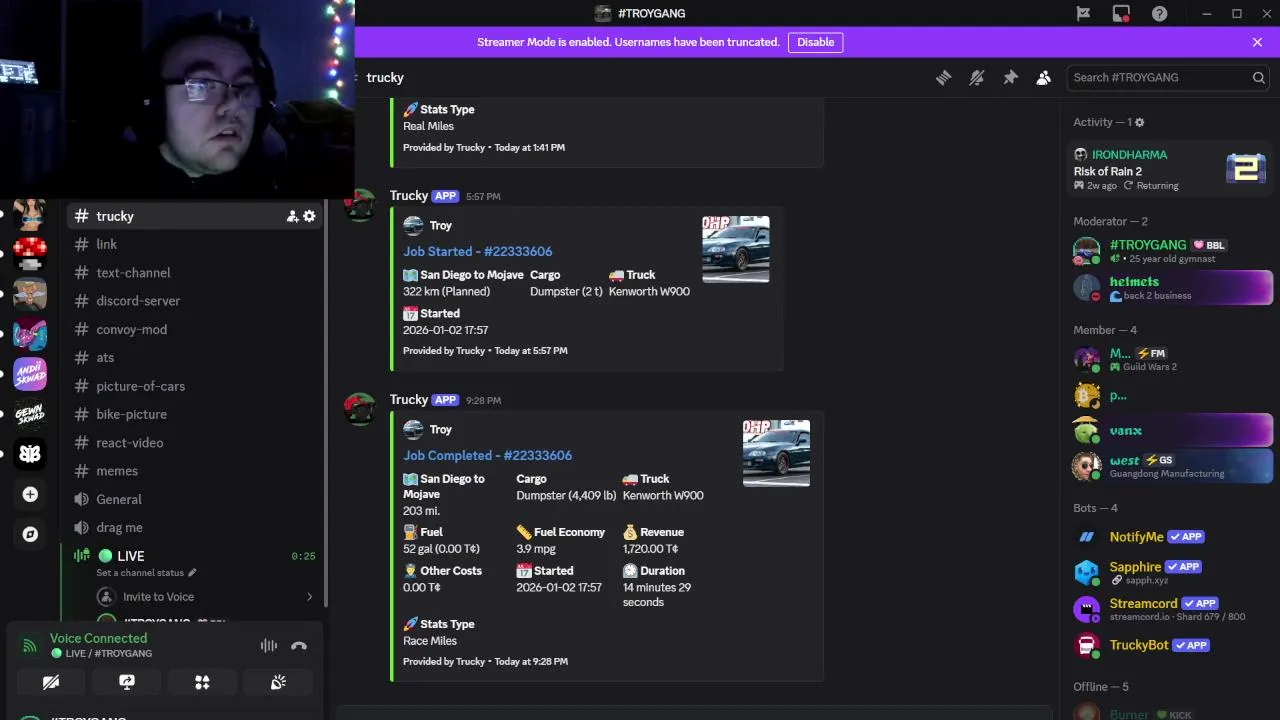This screenshot has height=720, width=1280.
Task: Open the soundboard icon
Action: [x=278, y=682]
